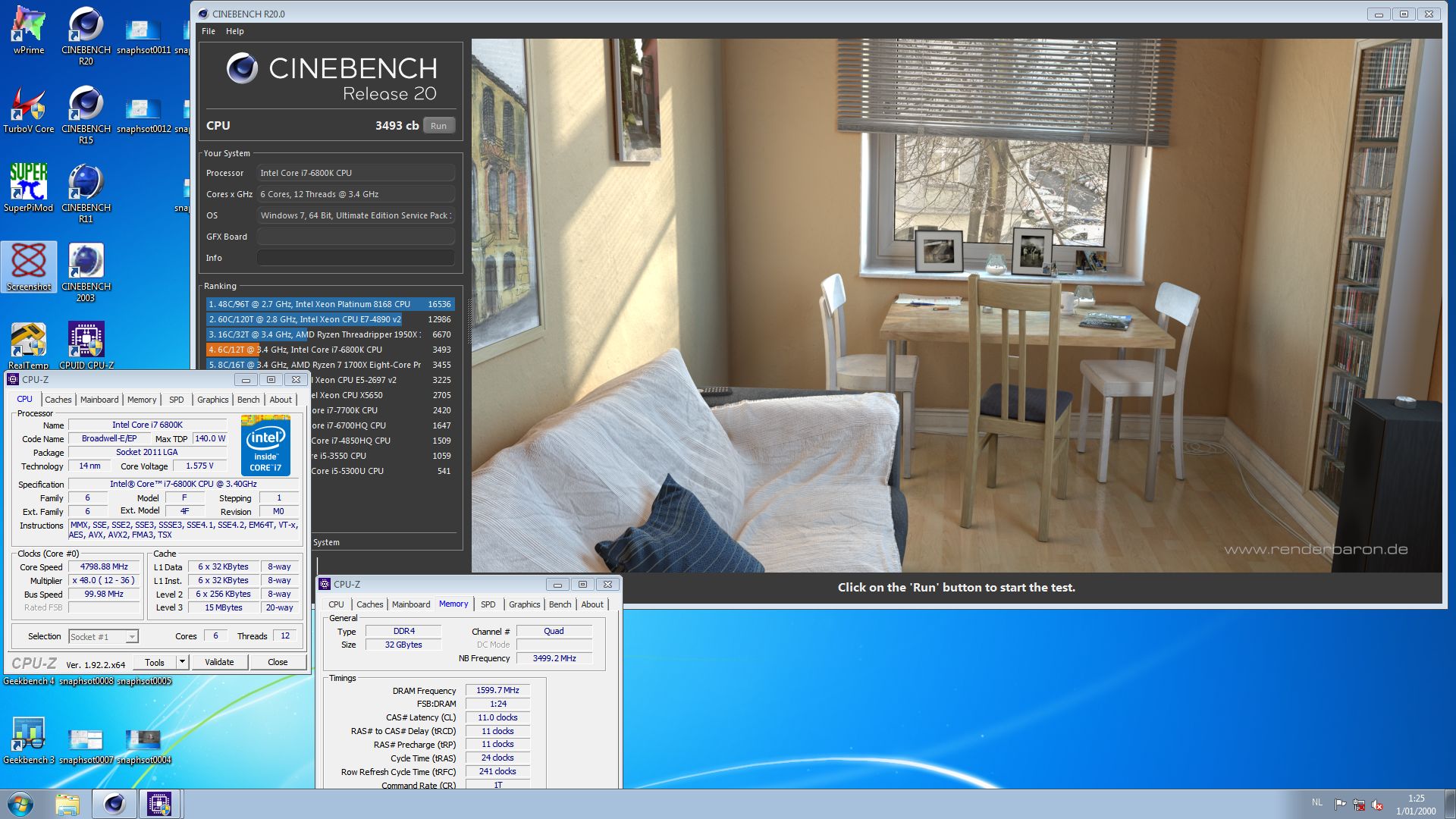Open Windows Explorer from the taskbar
Image resolution: width=1456 pixels, height=819 pixels.
coord(67,804)
